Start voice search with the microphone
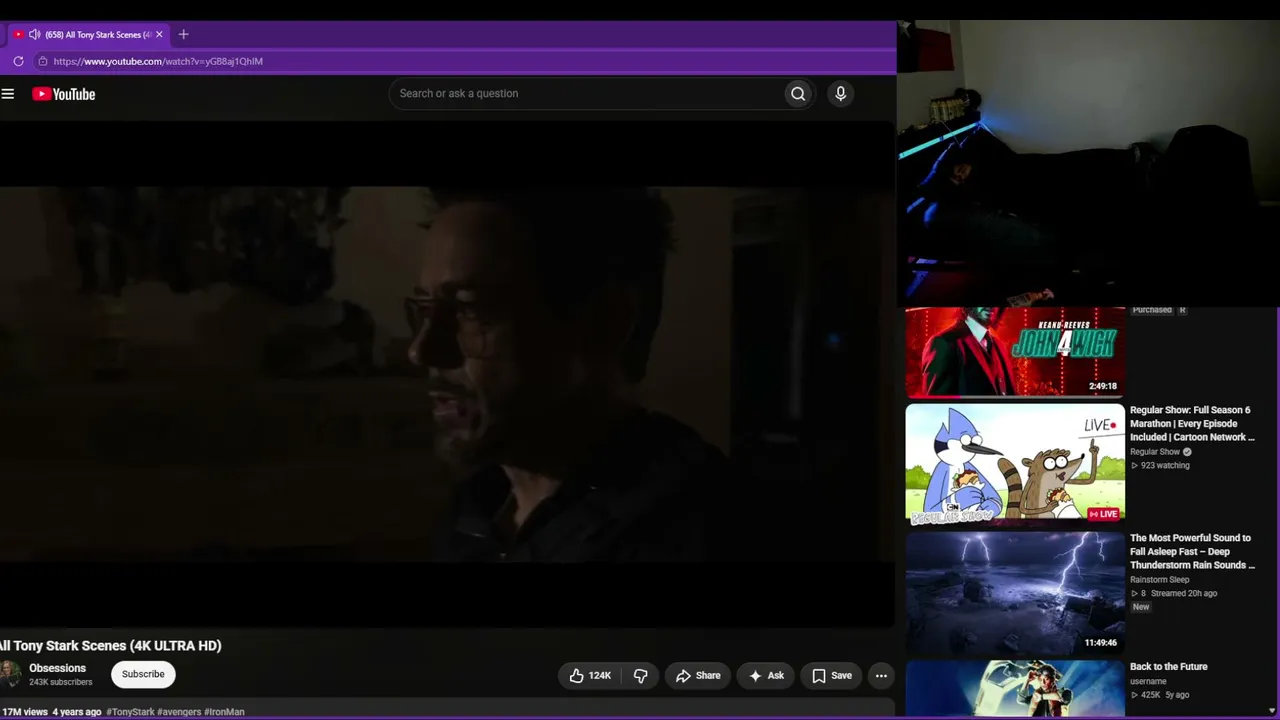The image size is (1280, 720). pos(840,94)
